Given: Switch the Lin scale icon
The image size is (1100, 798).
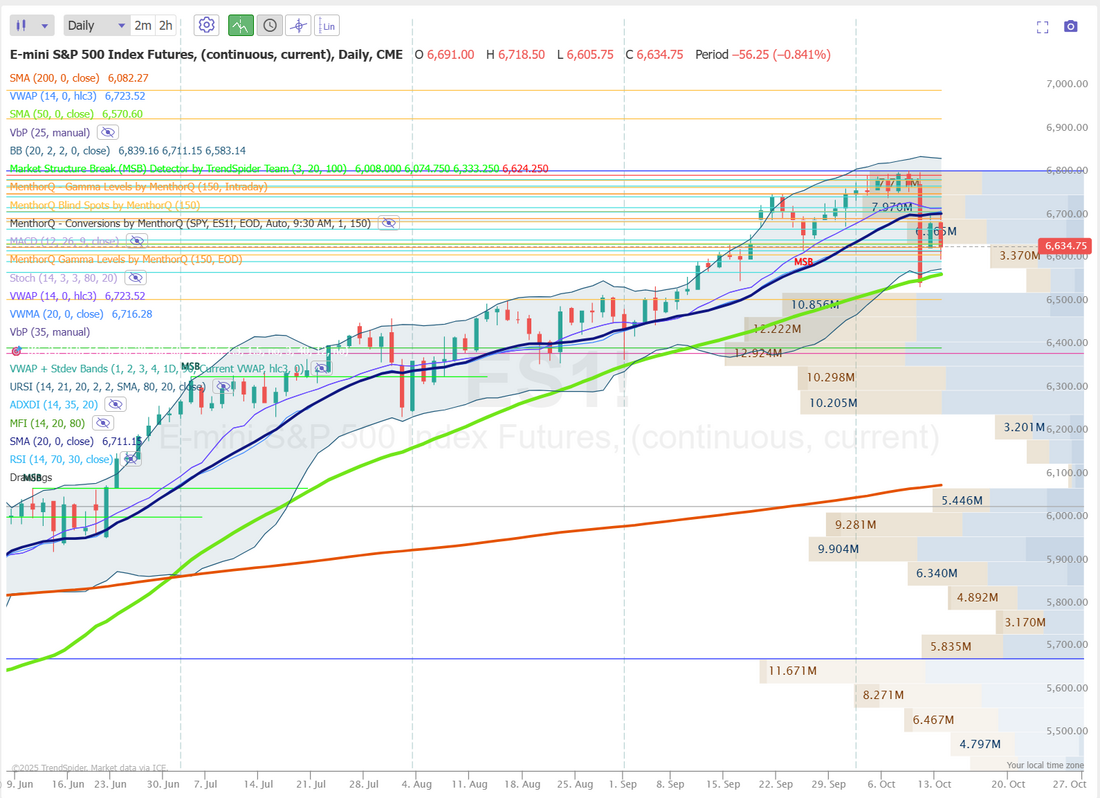Looking at the screenshot, I should pos(326,25).
